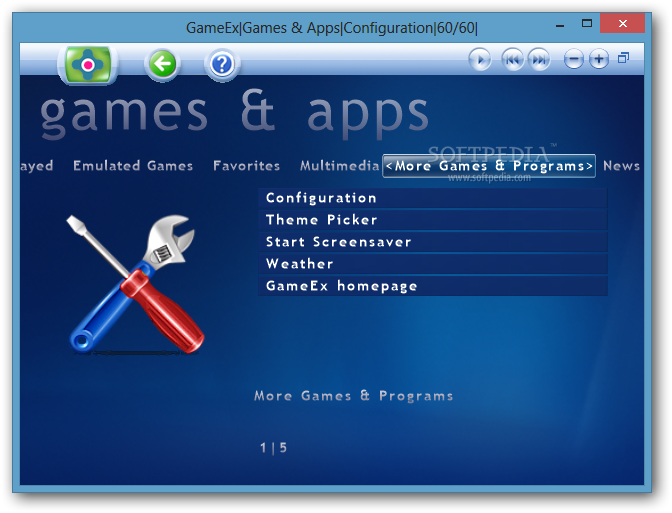This screenshot has width=672, height=513.
Task: Close the GameEx window
Action: 622,24
